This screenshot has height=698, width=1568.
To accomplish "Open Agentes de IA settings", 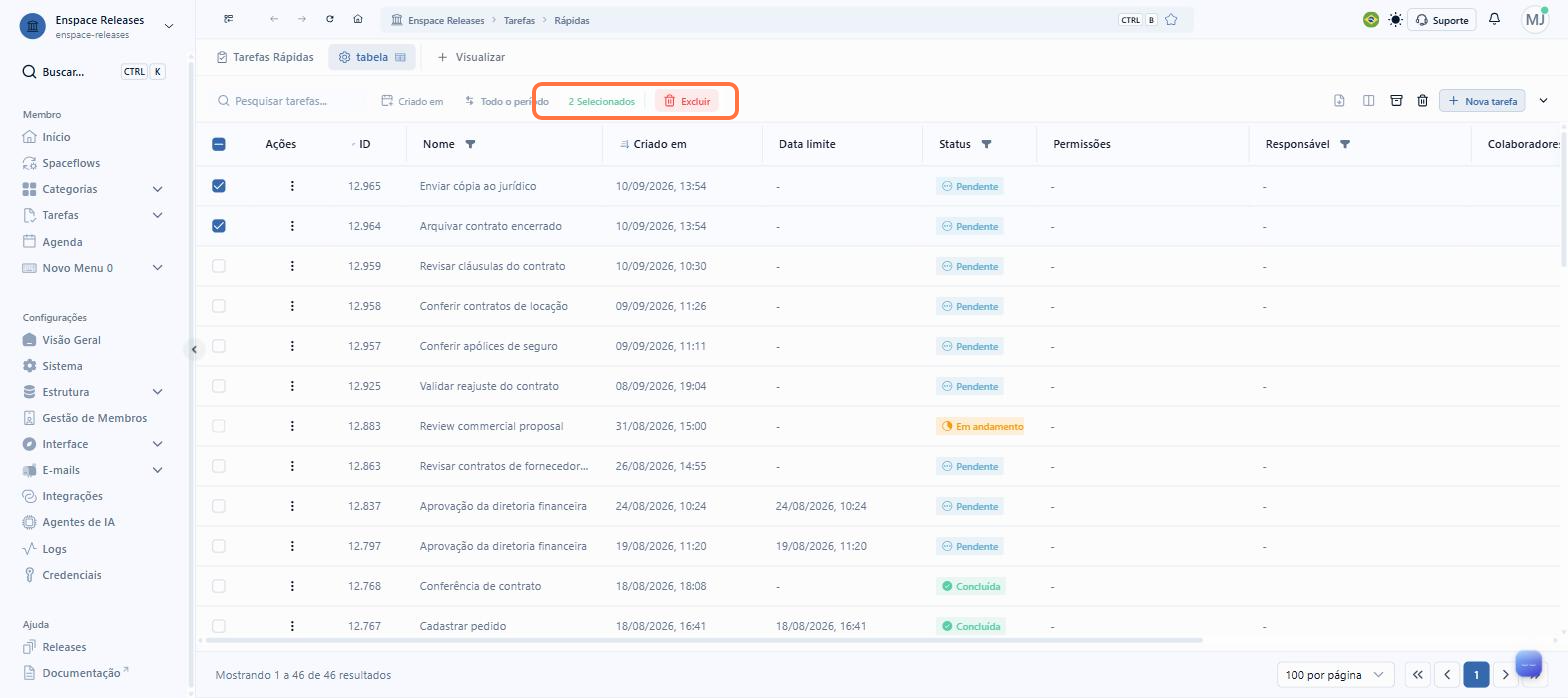I will (x=78, y=522).
